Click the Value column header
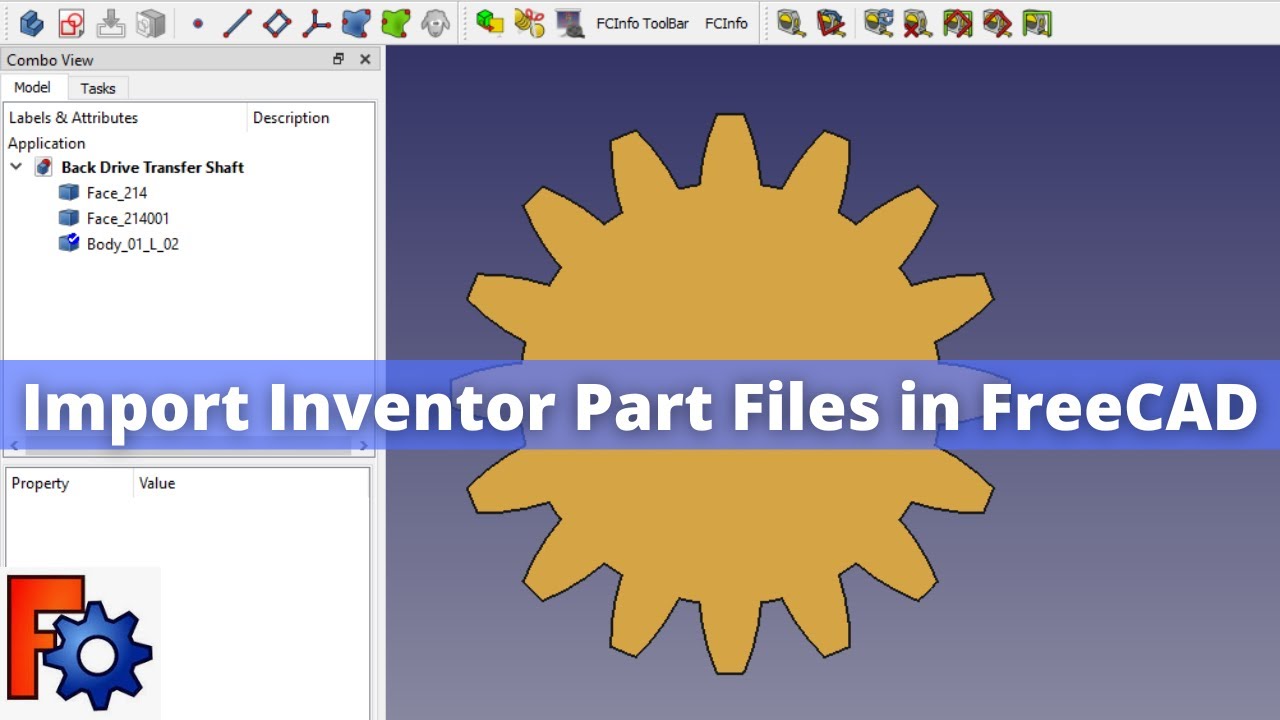 tap(251, 483)
